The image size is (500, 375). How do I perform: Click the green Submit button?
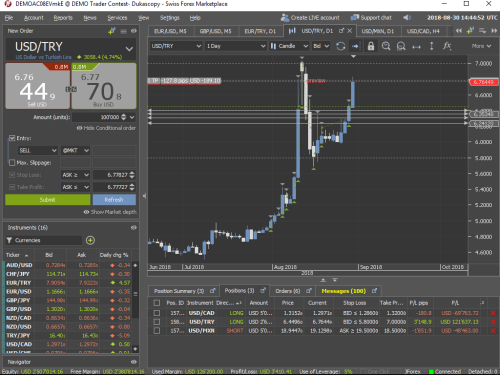pyautogui.click(x=48, y=200)
